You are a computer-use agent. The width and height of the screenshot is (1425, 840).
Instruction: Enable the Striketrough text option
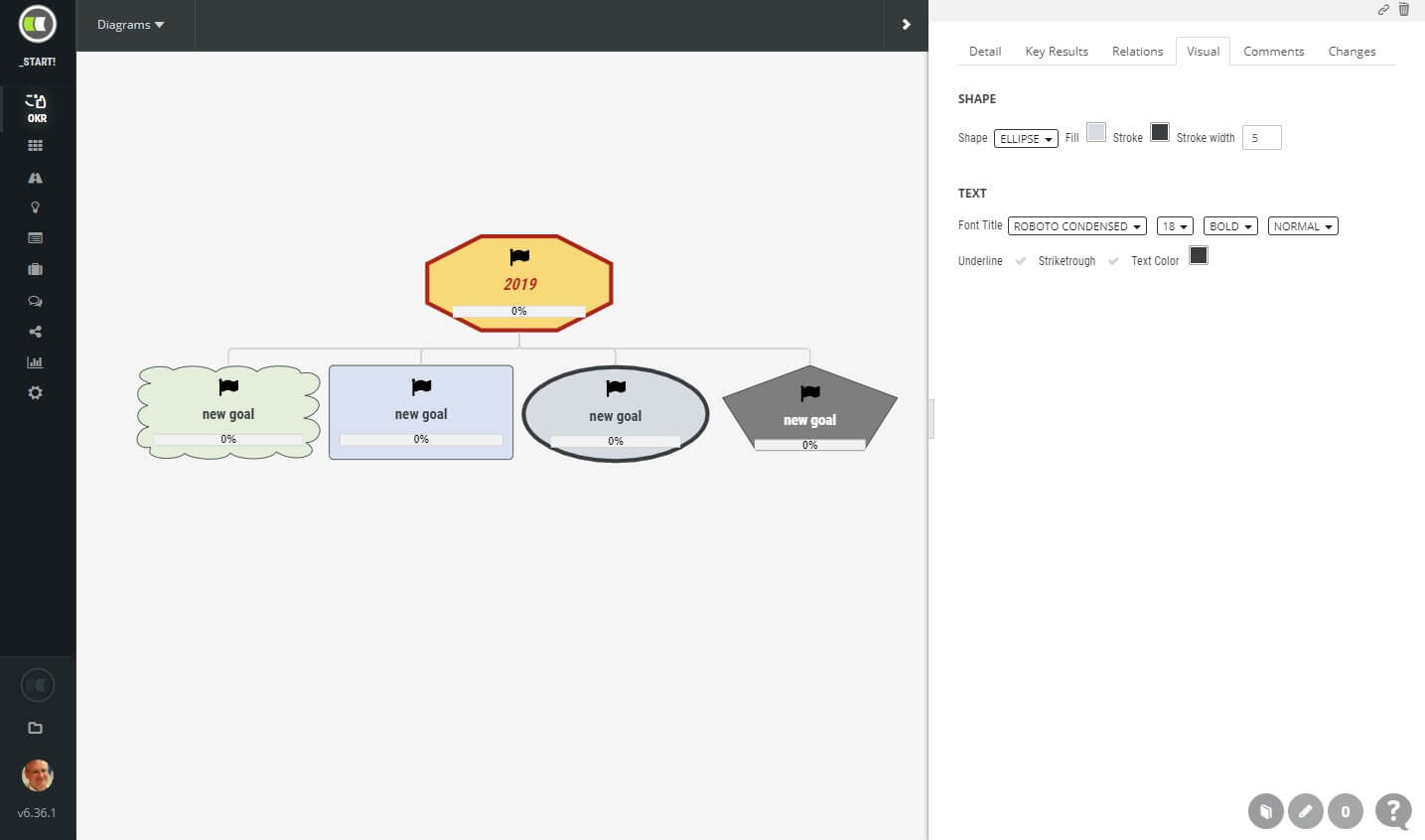1113,260
